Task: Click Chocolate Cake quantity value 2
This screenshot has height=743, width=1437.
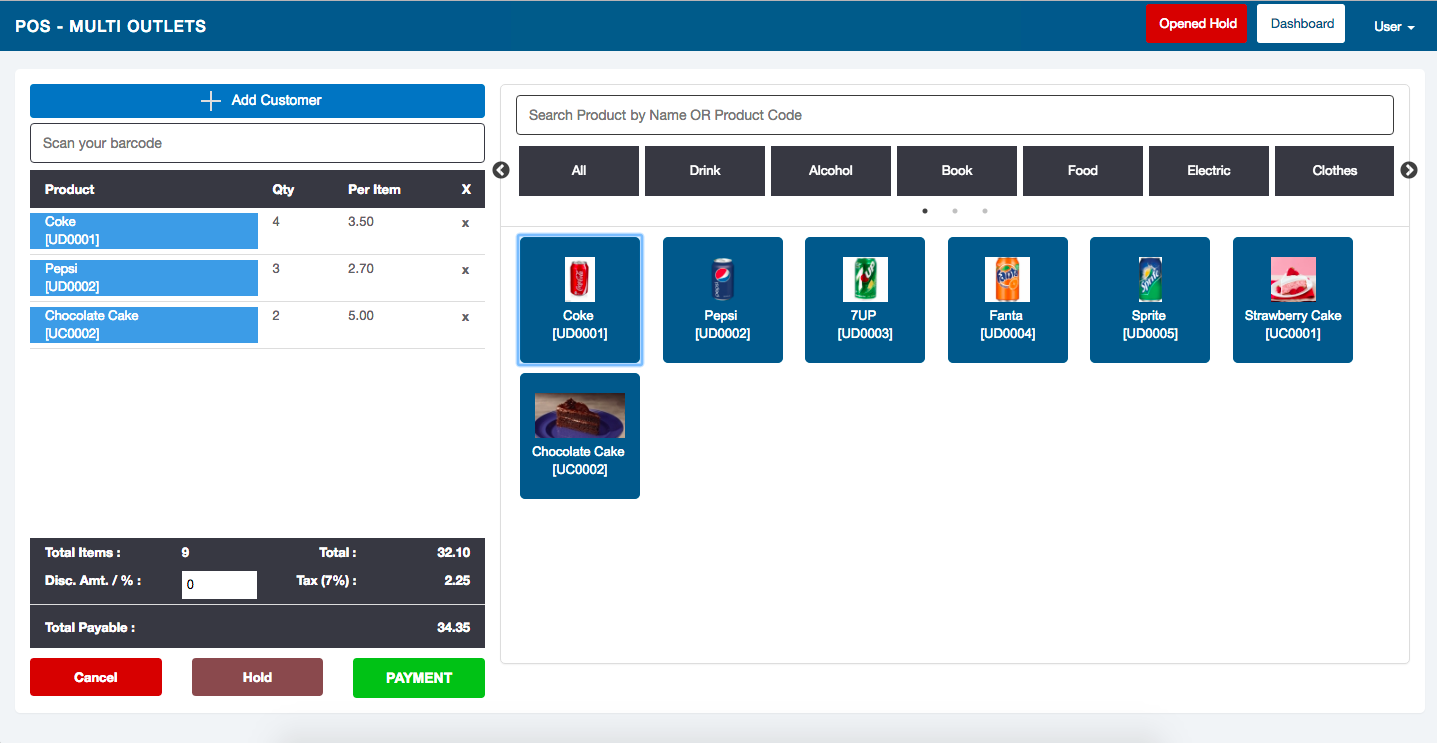Action: click(276, 316)
